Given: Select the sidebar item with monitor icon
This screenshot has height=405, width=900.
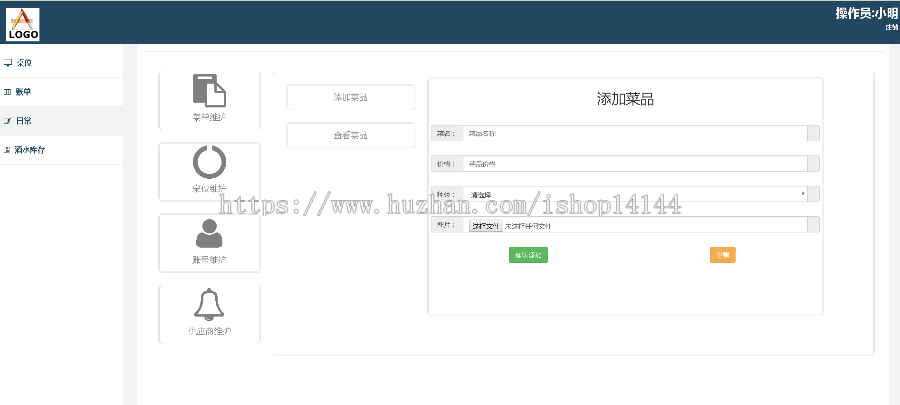Looking at the screenshot, I should coord(61,63).
